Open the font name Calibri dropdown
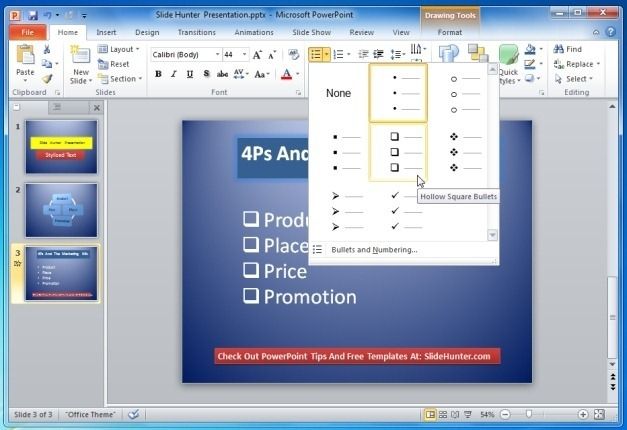 218,54
